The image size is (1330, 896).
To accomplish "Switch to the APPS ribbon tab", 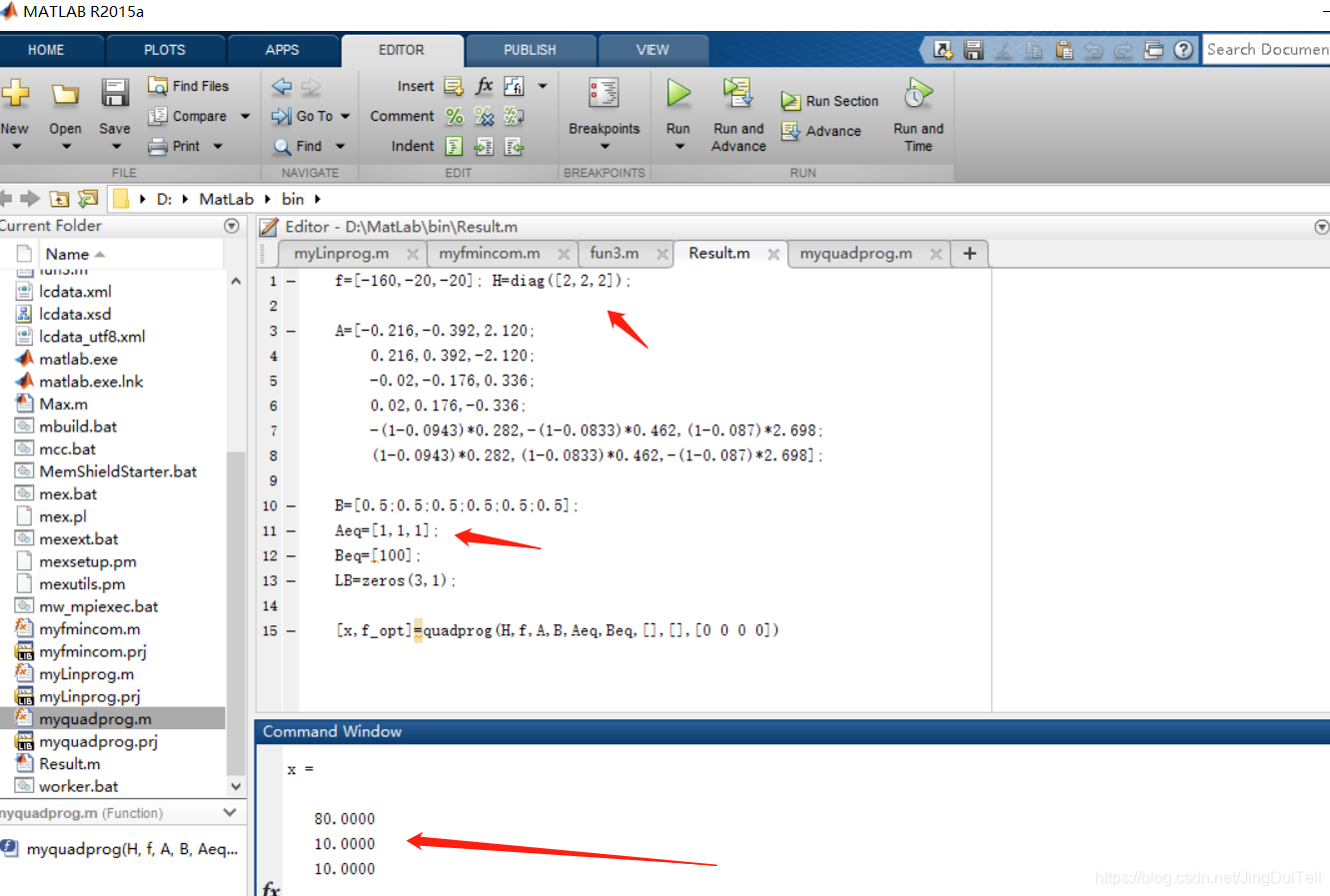I will click(x=282, y=50).
